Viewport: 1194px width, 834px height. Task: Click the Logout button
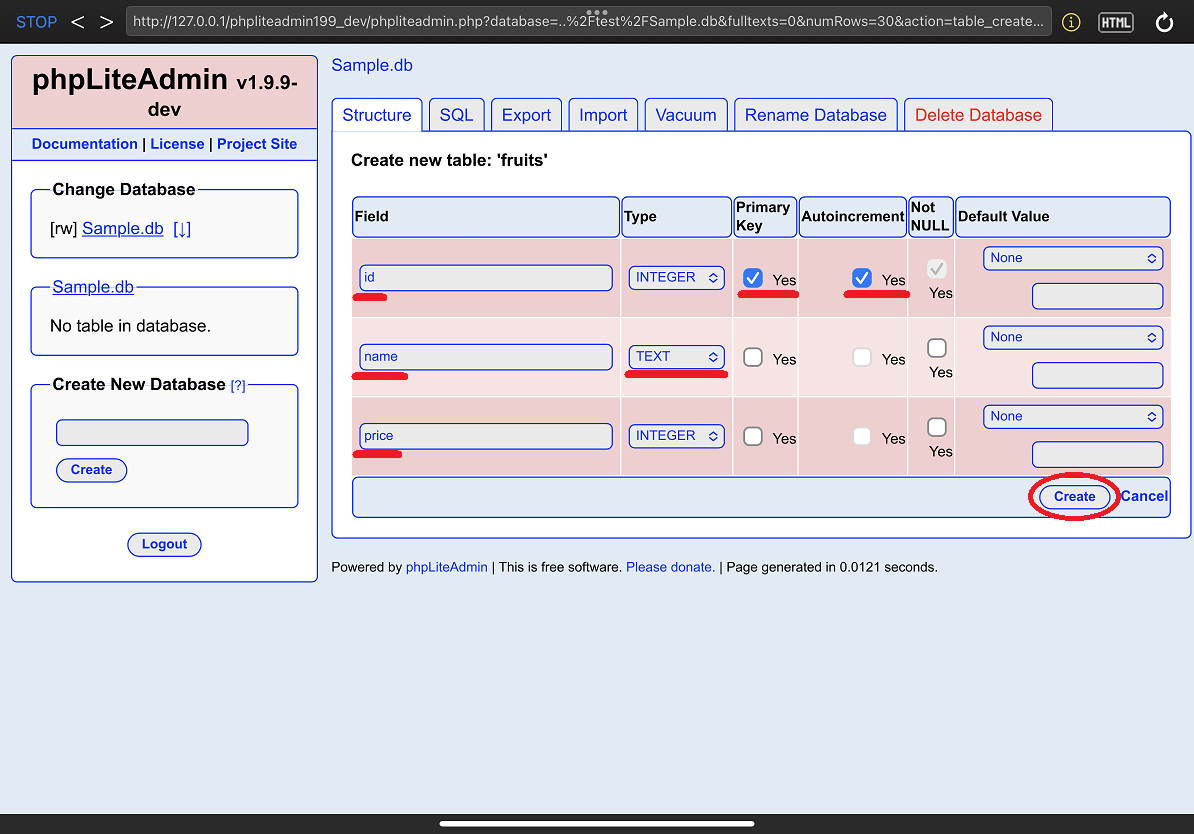pyautogui.click(x=164, y=544)
